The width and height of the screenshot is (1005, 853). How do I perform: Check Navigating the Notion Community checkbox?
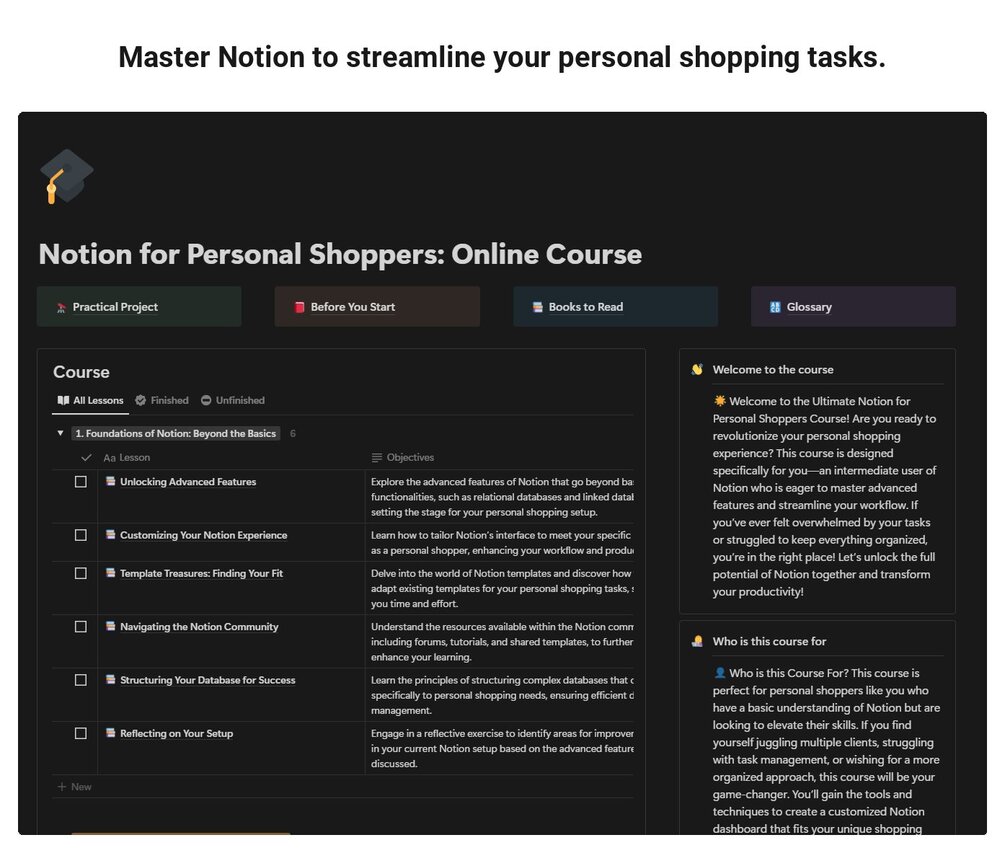point(81,626)
